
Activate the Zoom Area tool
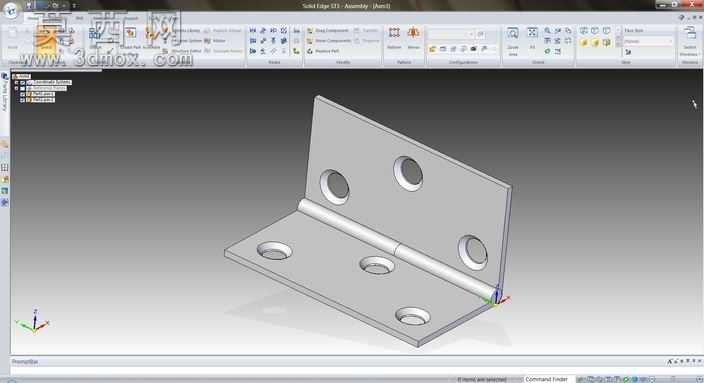point(513,40)
